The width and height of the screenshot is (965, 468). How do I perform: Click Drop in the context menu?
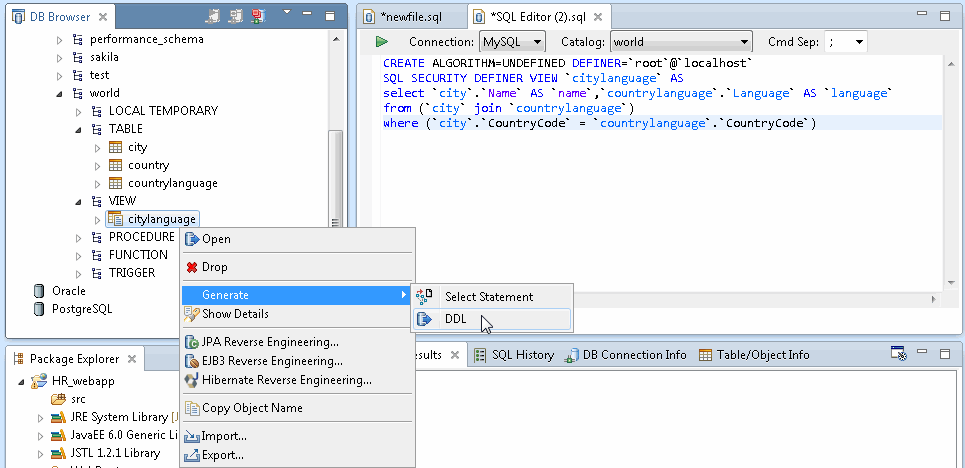[x=214, y=267]
